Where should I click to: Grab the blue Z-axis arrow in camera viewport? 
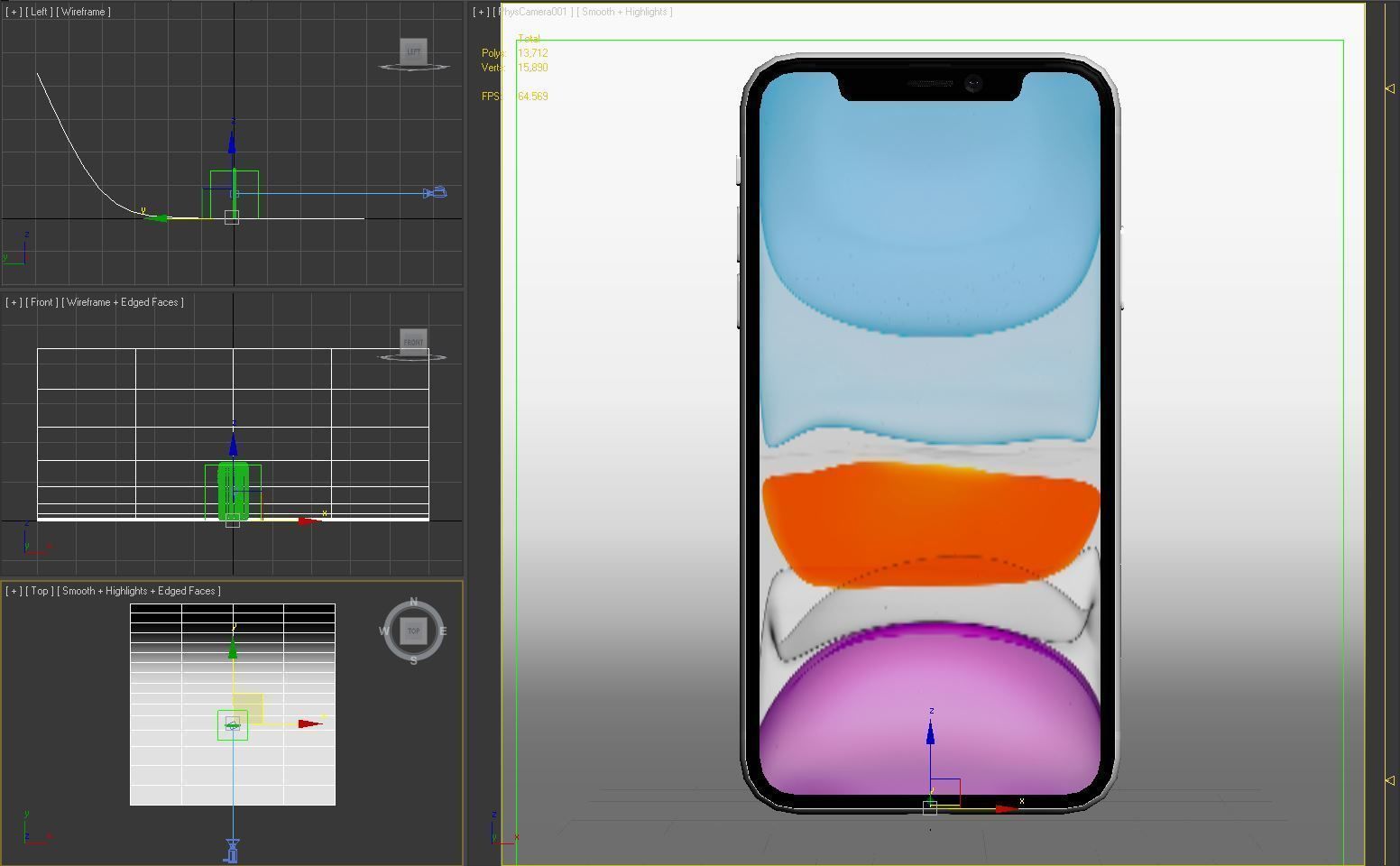click(x=930, y=732)
